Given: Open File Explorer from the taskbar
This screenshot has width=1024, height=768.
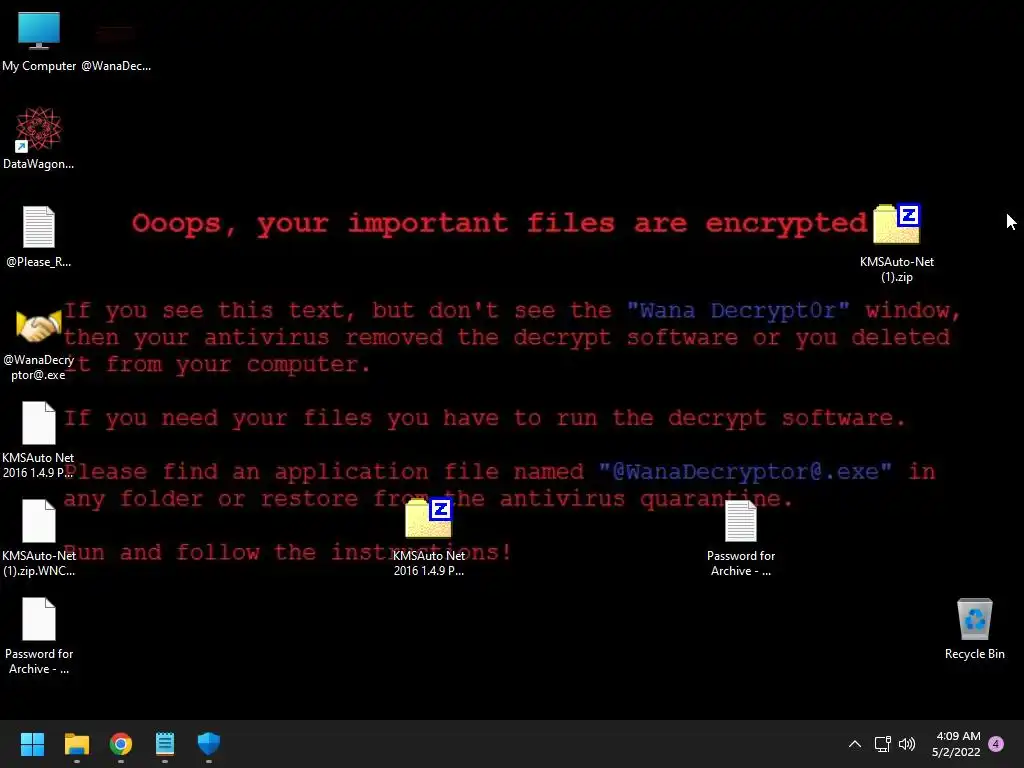Looking at the screenshot, I should (x=76, y=744).
